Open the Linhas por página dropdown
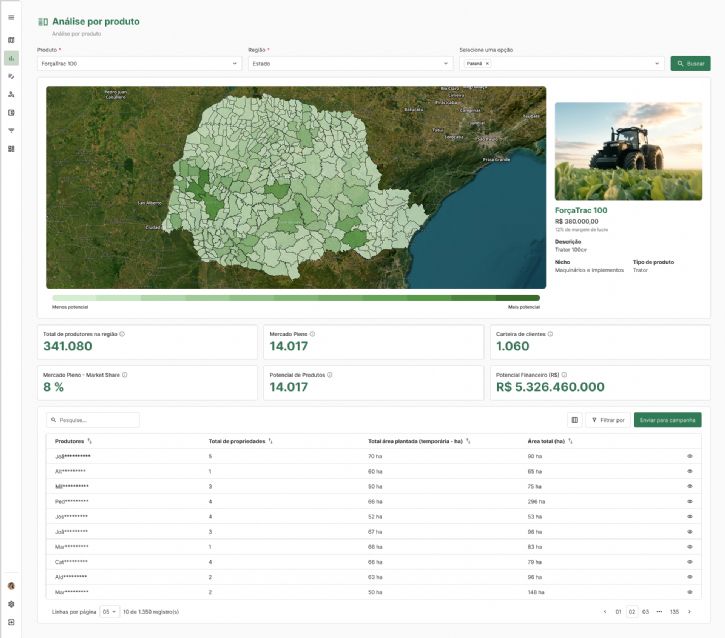Screen dimensions: 725x638 [110, 612]
